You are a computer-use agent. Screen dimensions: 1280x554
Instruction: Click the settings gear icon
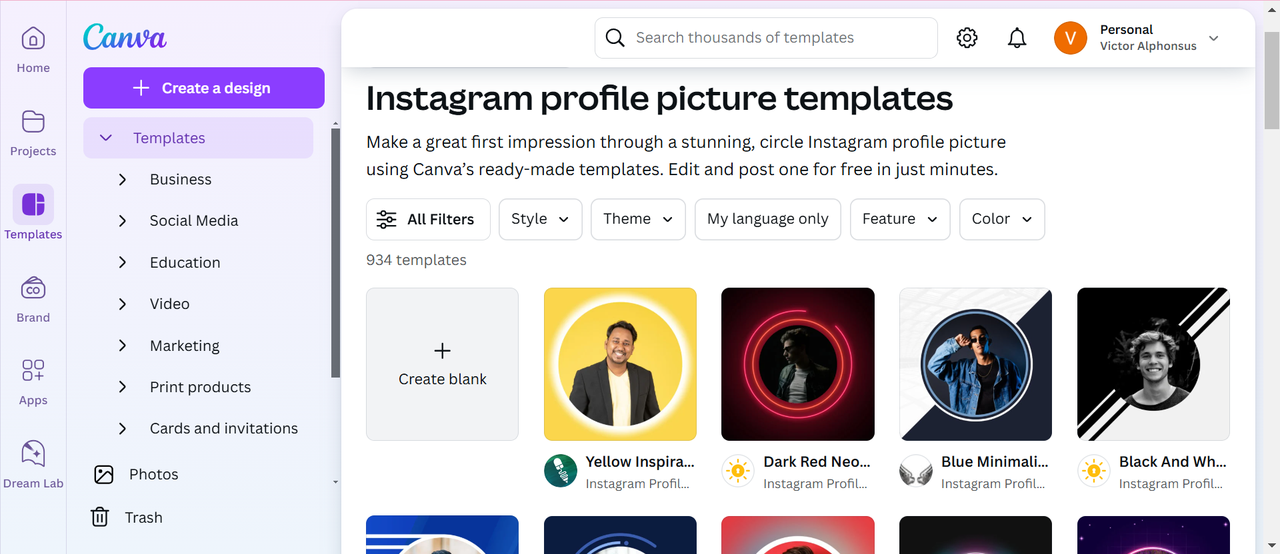pos(967,38)
